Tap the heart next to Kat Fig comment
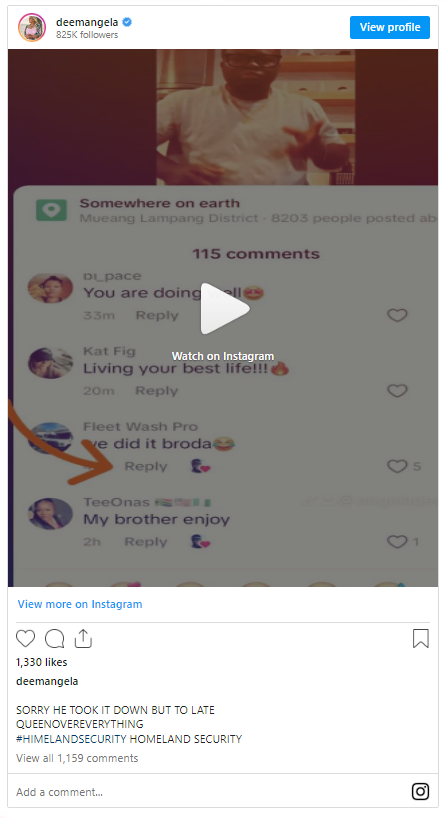 click(x=397, y=391)
